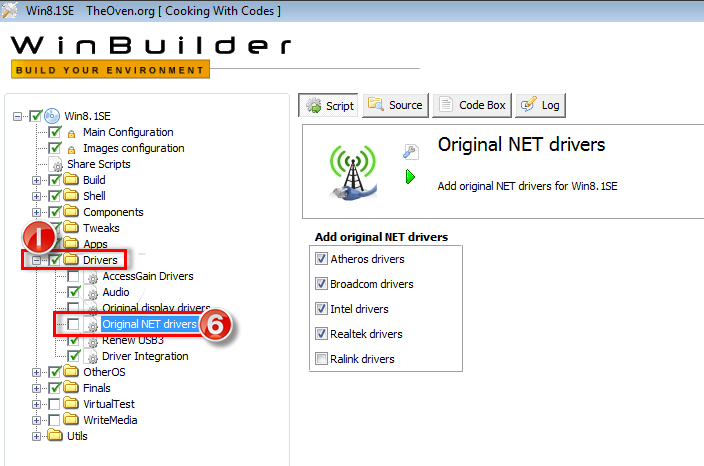Expand the VirtualTest folder node

[36, 404]
